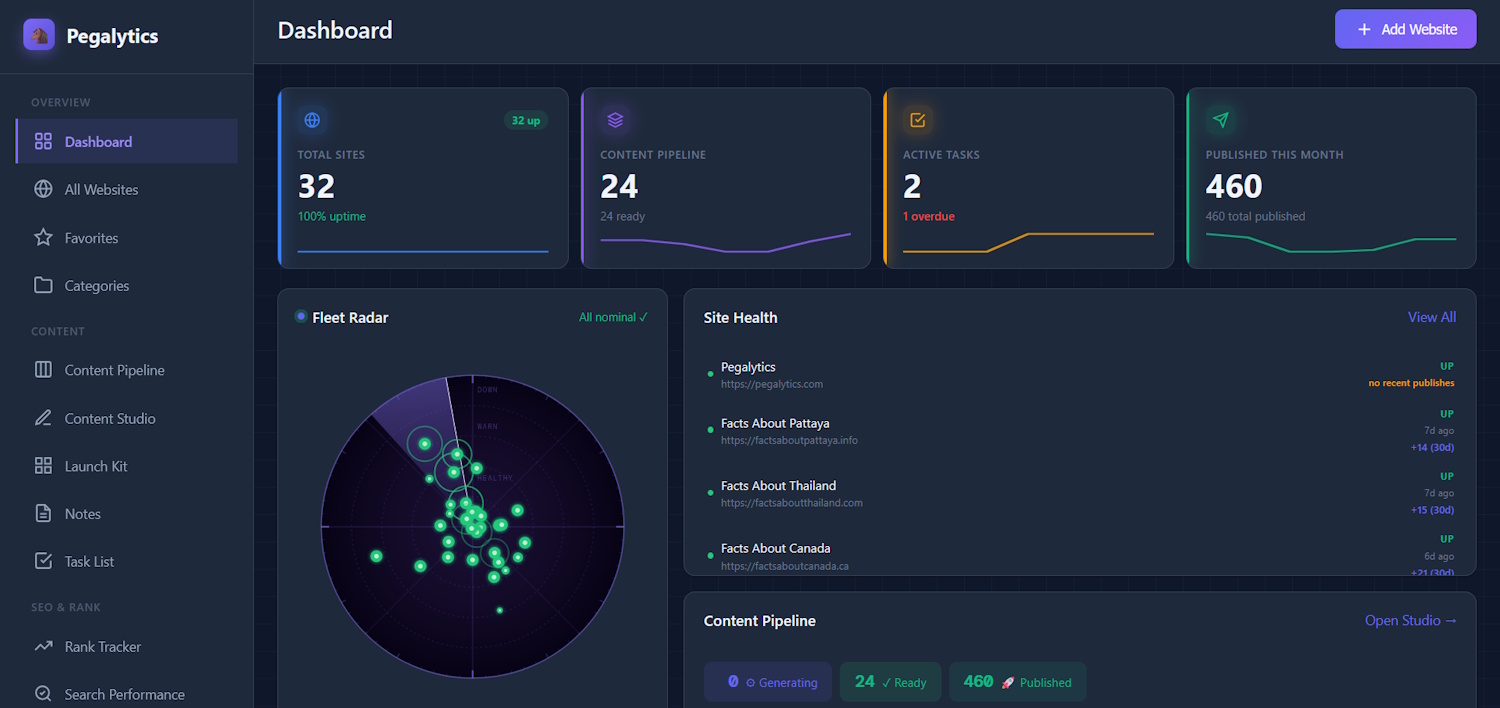
Task: Click the '+15 (30d)' stat
Action: click(1432, 510)
